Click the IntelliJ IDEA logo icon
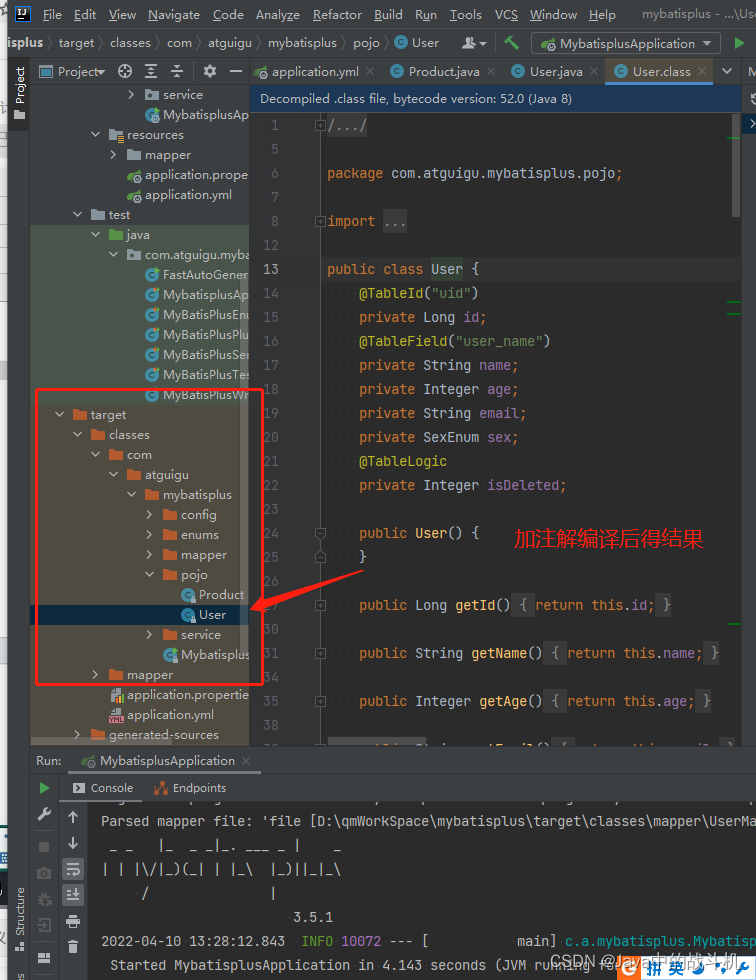 tap(22, 14)
